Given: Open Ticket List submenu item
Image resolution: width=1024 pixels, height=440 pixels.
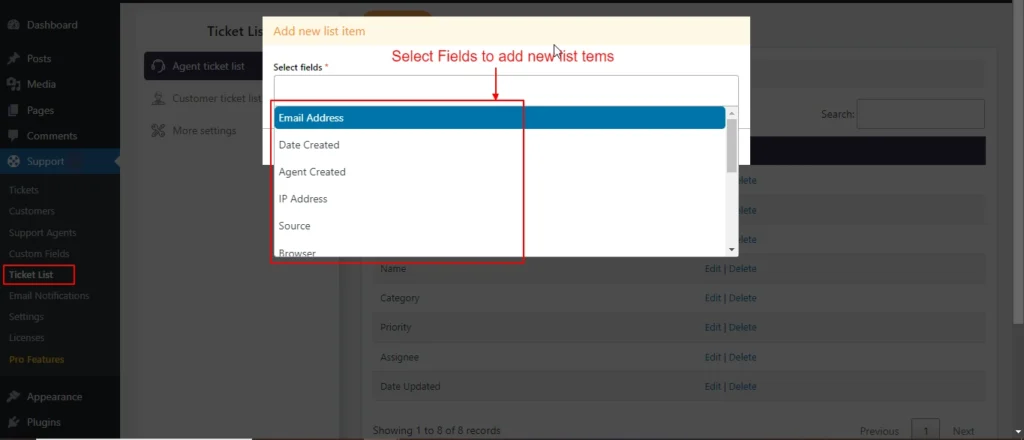Looking at the screenshot, I should pos(31,275).
